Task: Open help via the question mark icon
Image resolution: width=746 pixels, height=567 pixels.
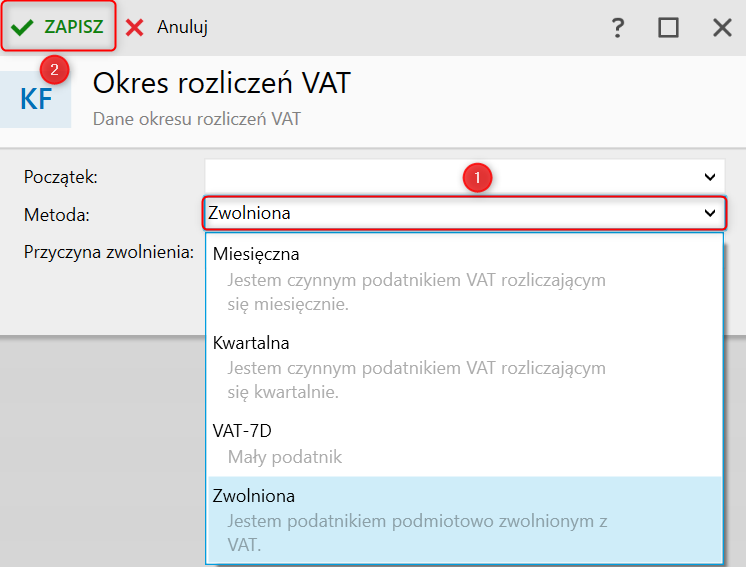Action: point(618,28)
